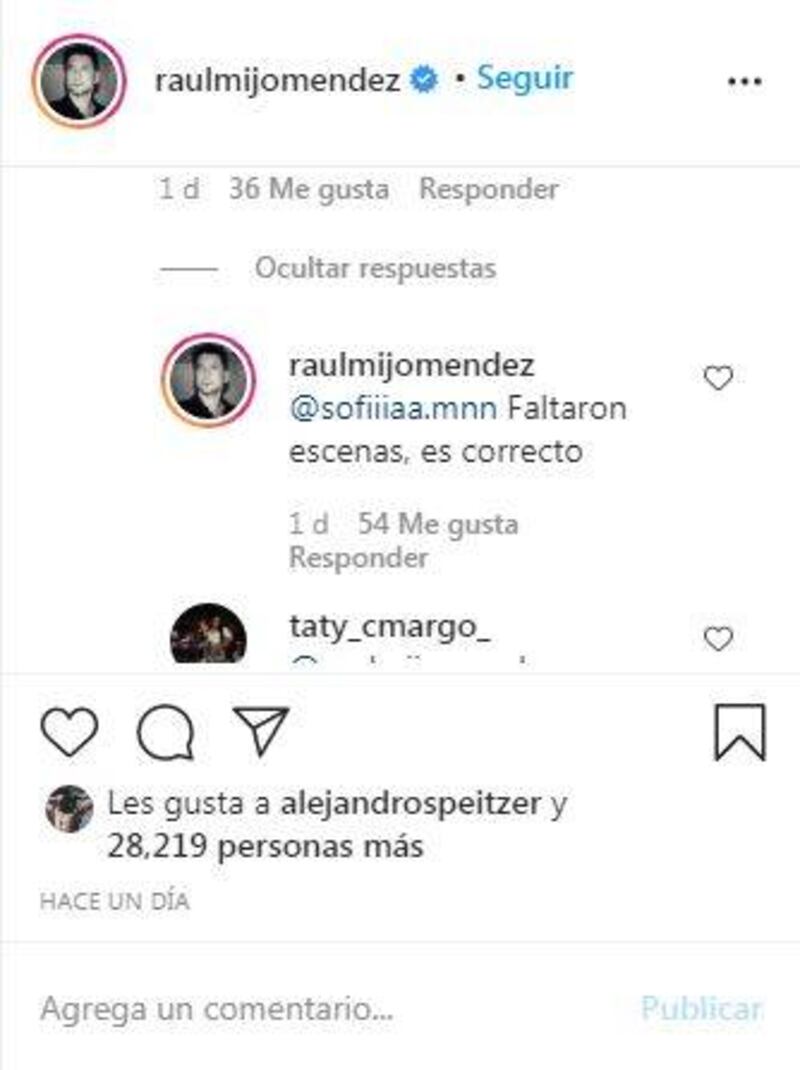Open alejandrospeitzer's profile from likes line
The image size is (800, 1070).
[411, 803]
